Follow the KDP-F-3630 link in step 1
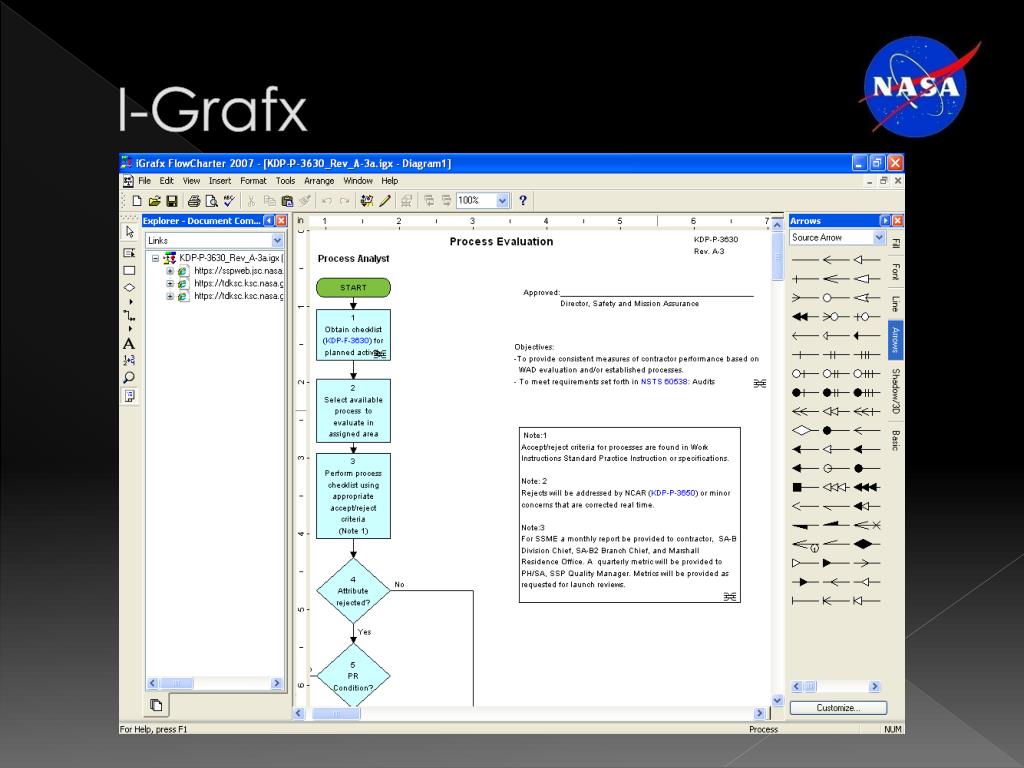This screenshot has height=768, width=1024. point(347,341)
